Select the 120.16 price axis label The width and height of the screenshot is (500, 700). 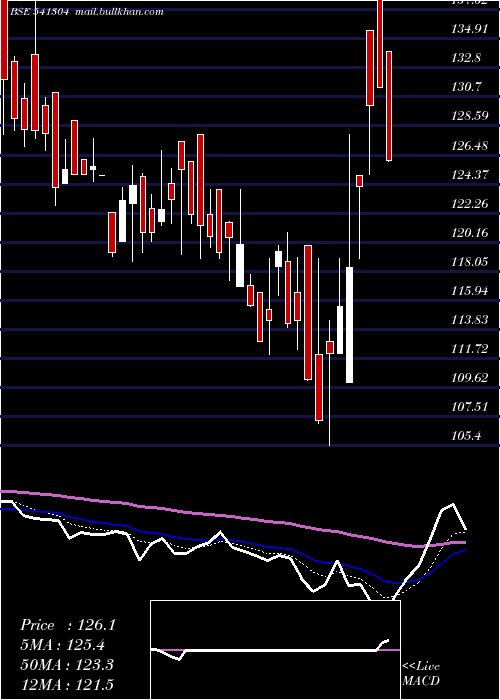469,233
